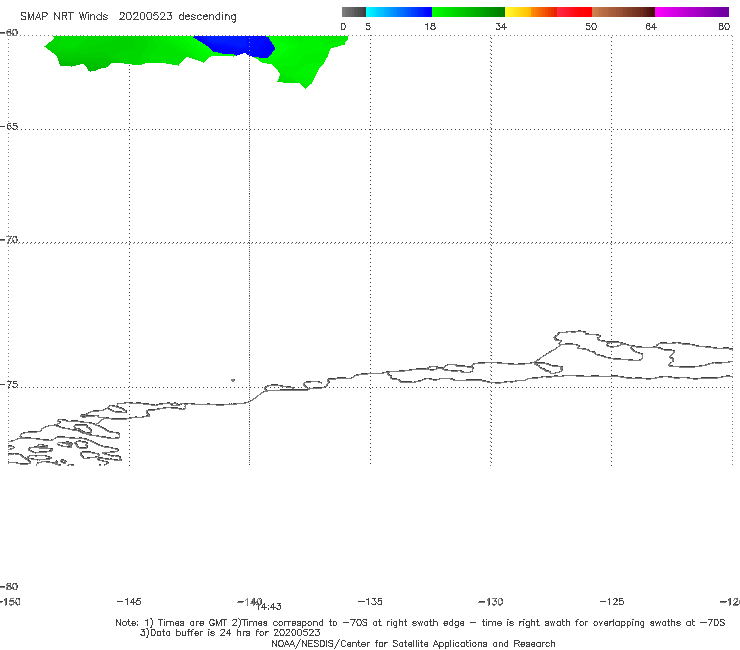Click the 'SMAP NRT Winds 20200523 descending' title
This screenshot has height=650, width=740.
point(128,17)
